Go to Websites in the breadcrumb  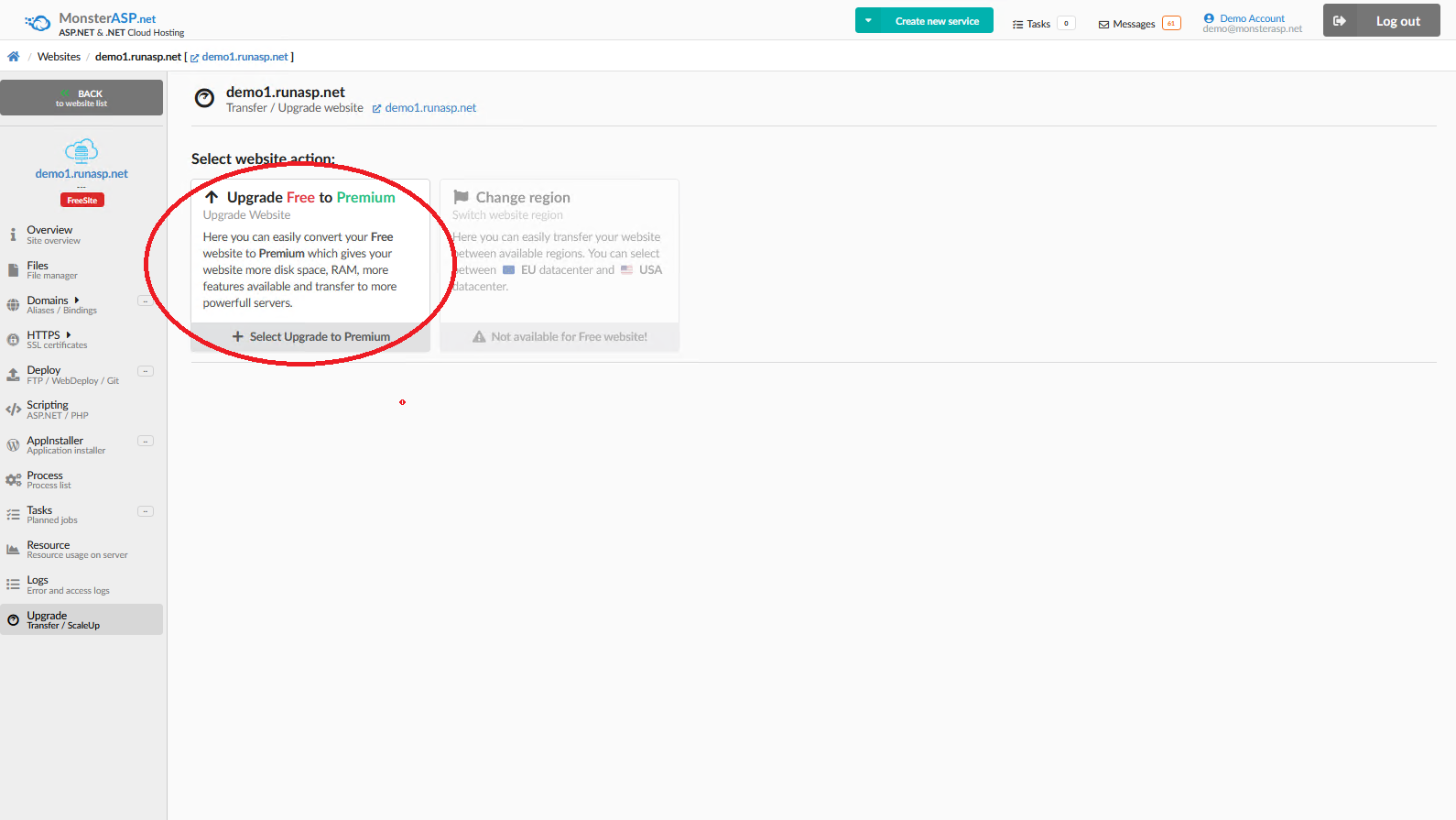(59, 57)
